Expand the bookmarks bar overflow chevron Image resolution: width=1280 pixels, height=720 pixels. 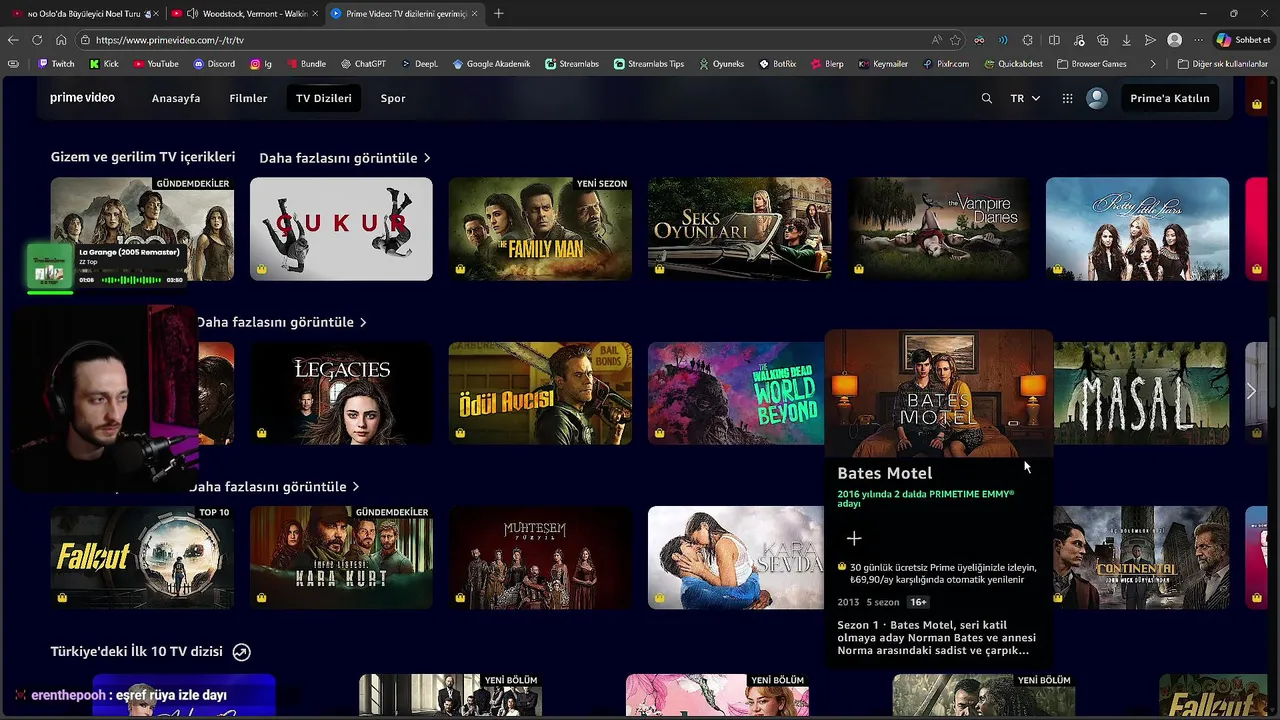coord(1153,64)
